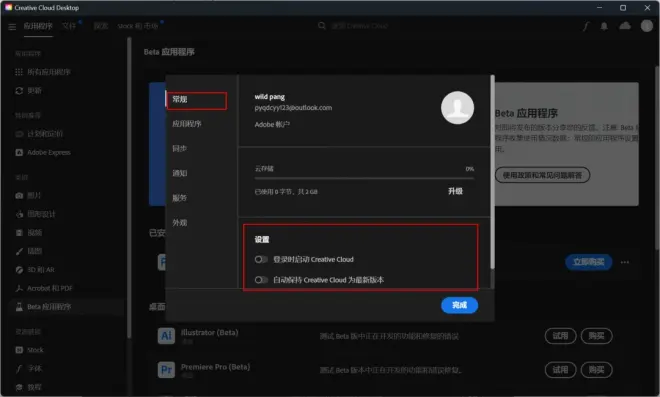This screenshot has height=397, width=660.
Task: Open the account avatar in top bar
Action: [x=647, y=26]
